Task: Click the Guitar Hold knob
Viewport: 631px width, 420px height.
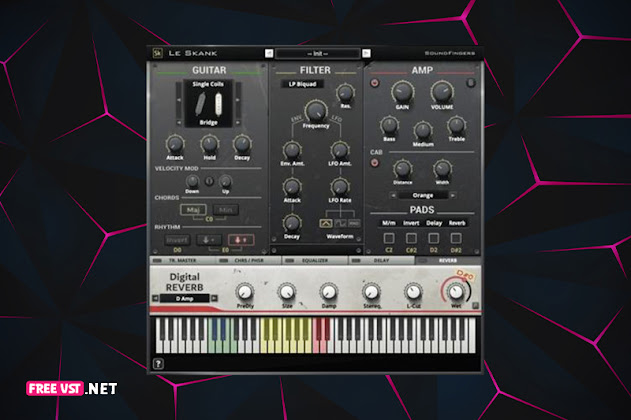Action: [209, 144]
